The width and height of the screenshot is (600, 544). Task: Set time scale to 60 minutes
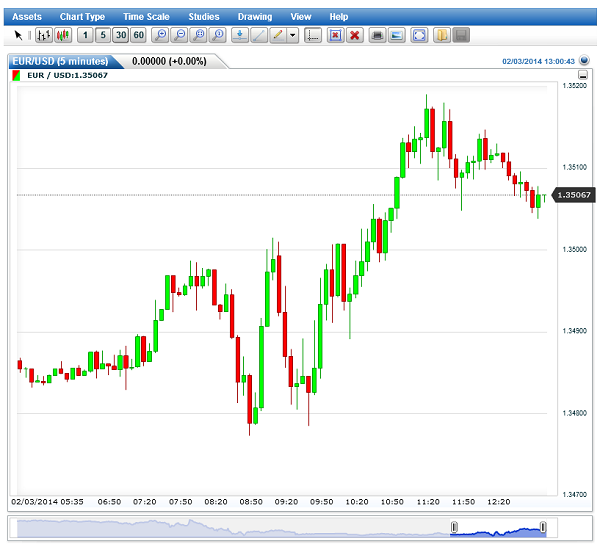pos(139,36)
